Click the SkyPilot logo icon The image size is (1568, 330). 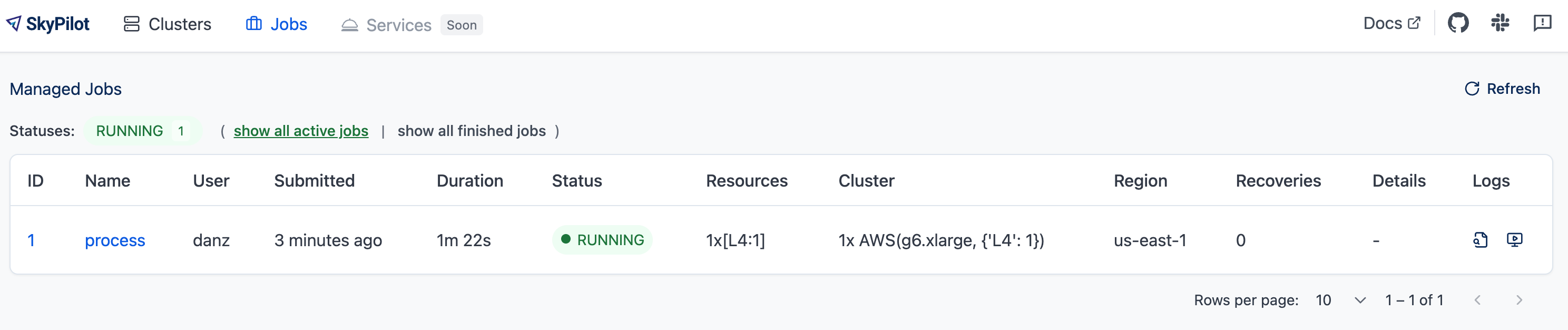click(13, 24)
